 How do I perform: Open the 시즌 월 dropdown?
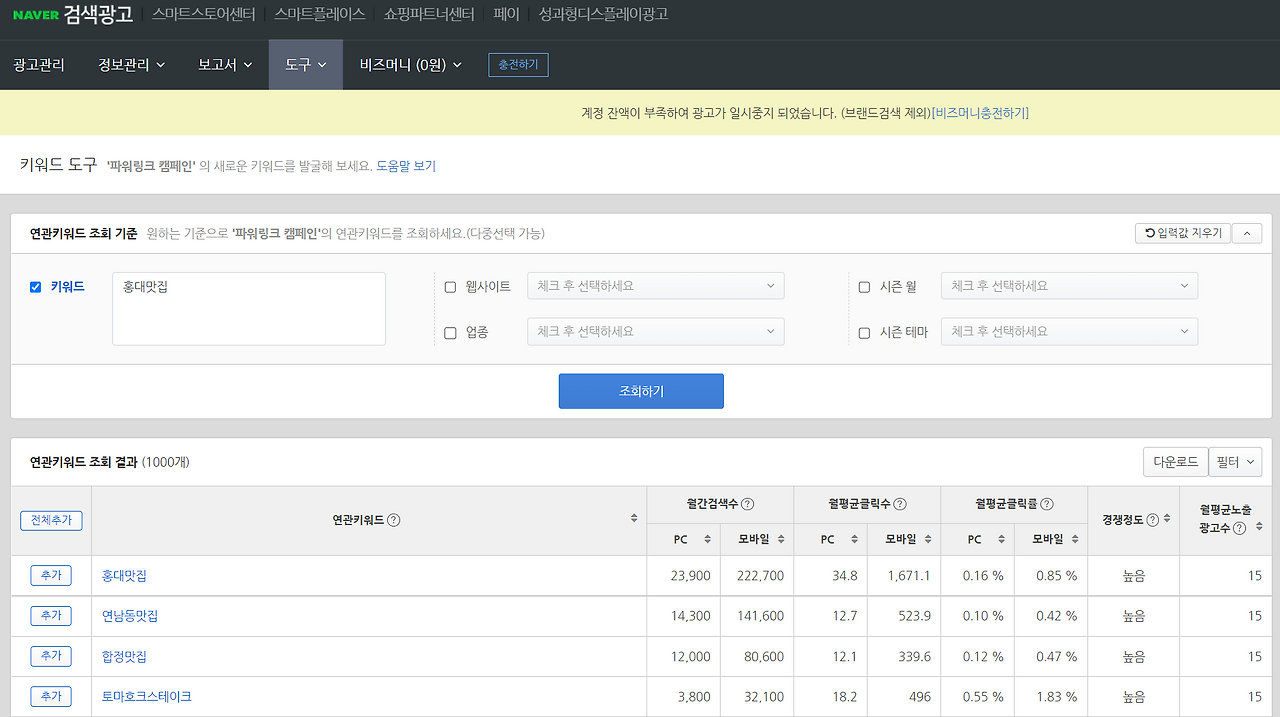click(1069, 286)
